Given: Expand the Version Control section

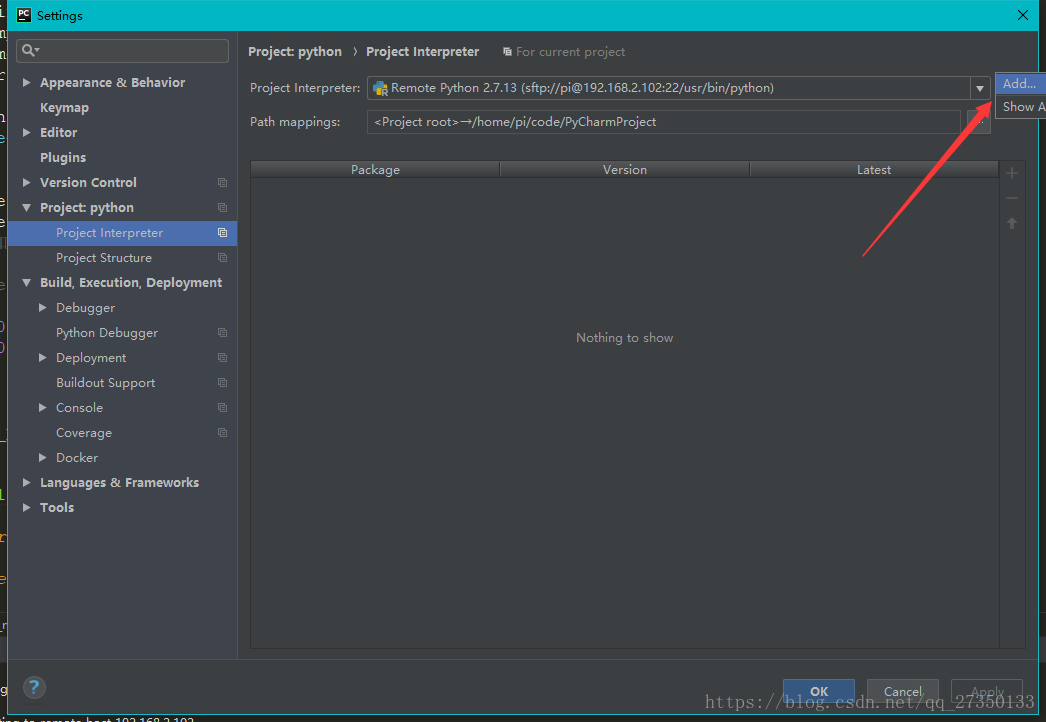Looking at the screenshot, I should [x=27, y=182].
